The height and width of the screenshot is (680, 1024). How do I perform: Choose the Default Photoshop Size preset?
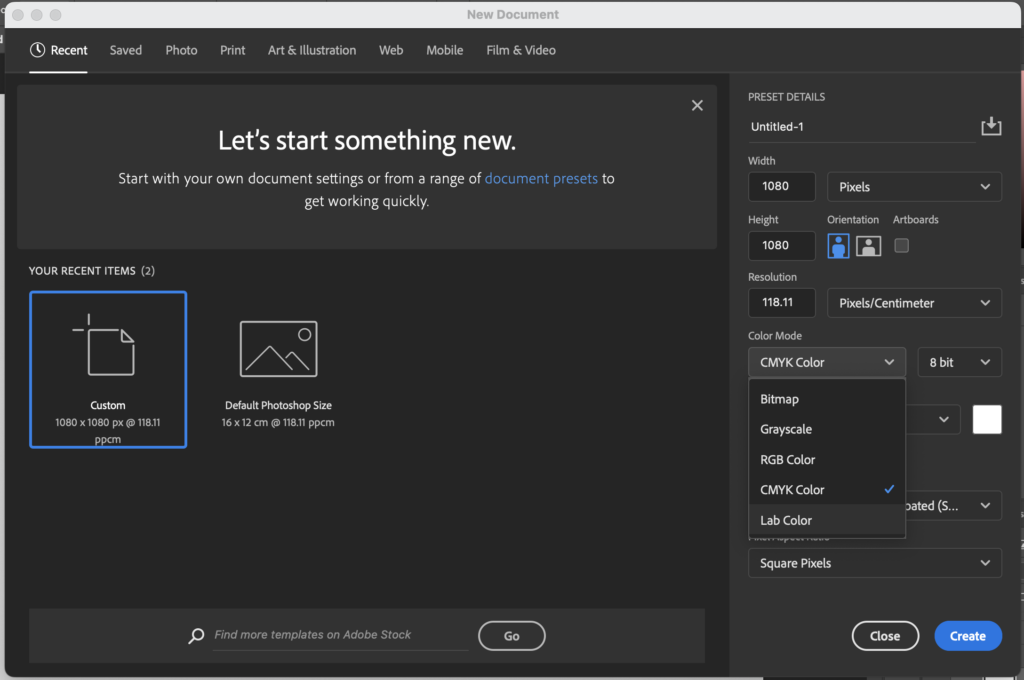[x=278, y=369]
